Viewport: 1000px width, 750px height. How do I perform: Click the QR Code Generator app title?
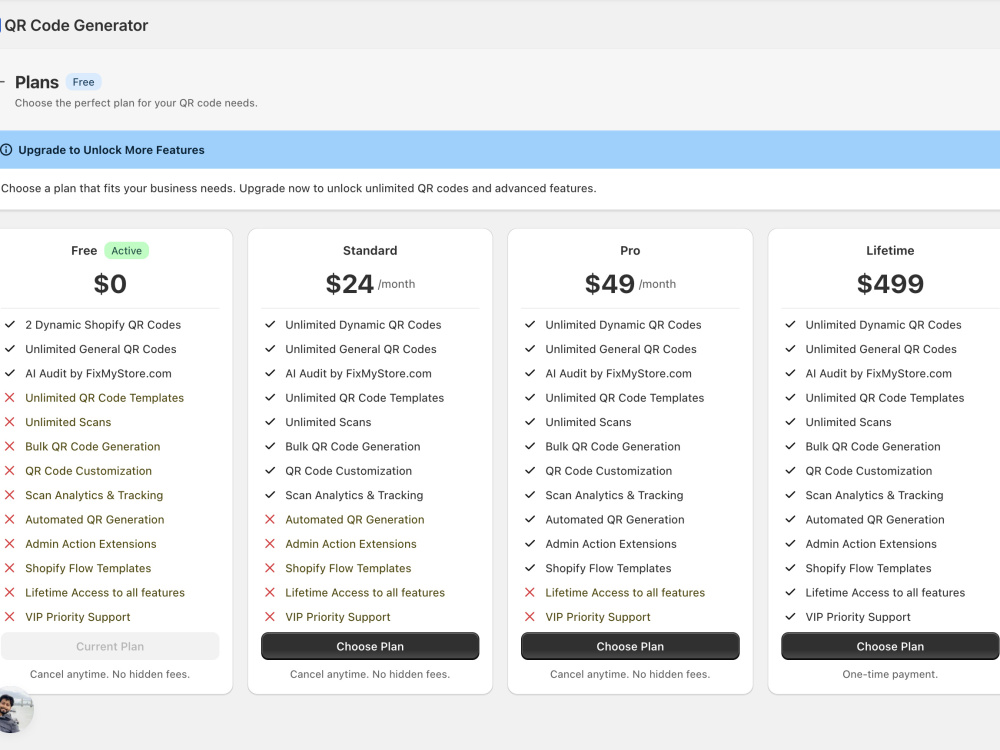coord(76,26)
